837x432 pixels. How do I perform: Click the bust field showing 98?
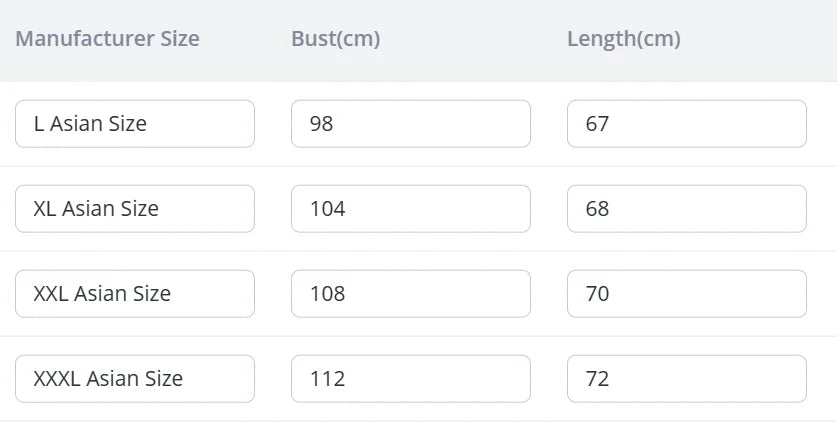pyautogui.click(x=411, y=124)
